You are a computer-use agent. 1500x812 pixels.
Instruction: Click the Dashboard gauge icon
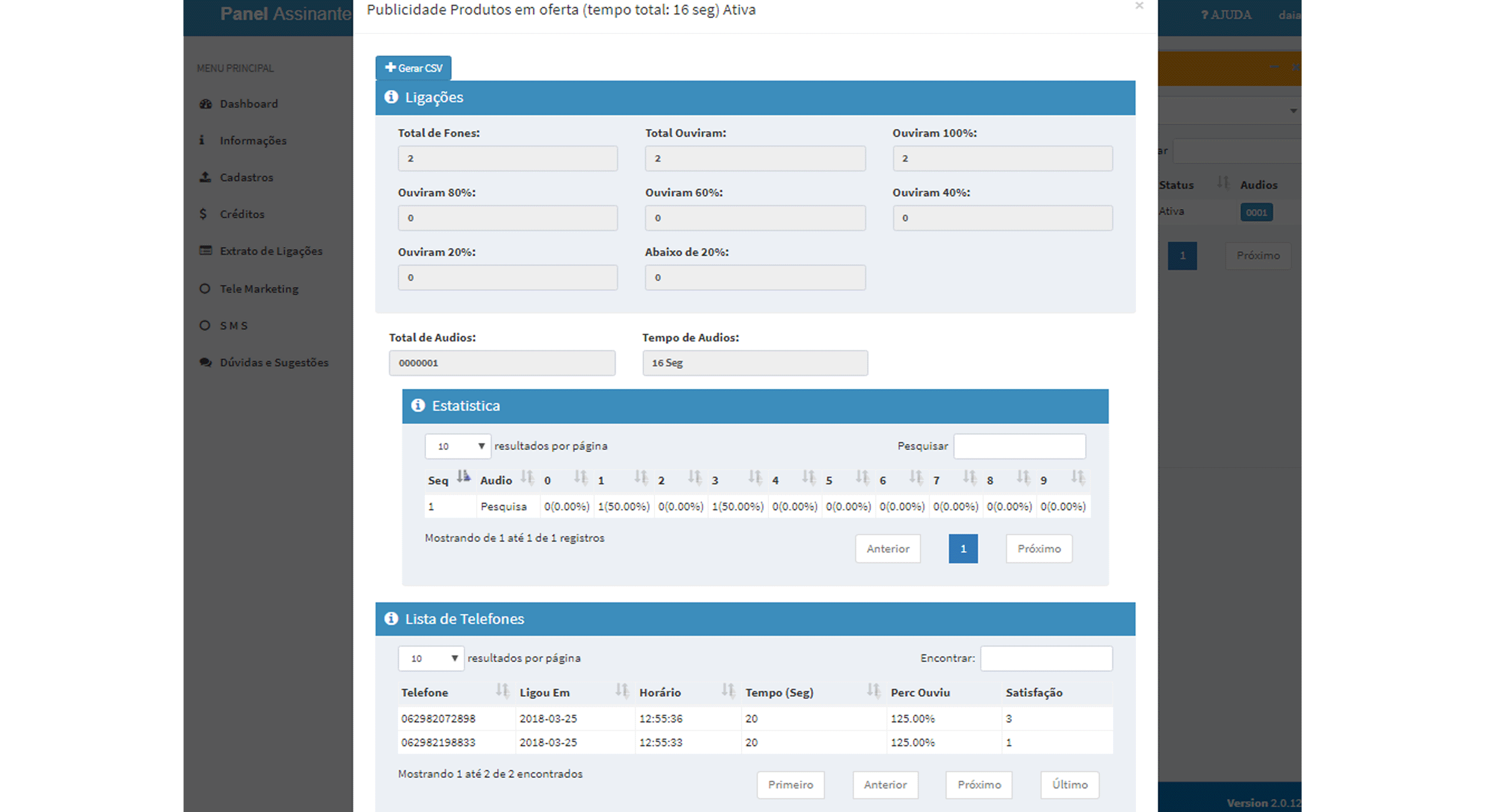point(205,104)
